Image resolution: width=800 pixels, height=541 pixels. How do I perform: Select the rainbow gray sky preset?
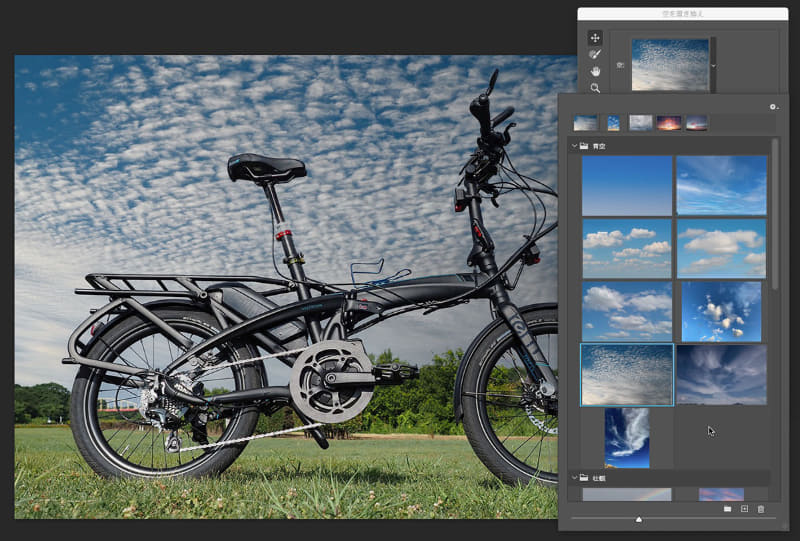point(627,495)
